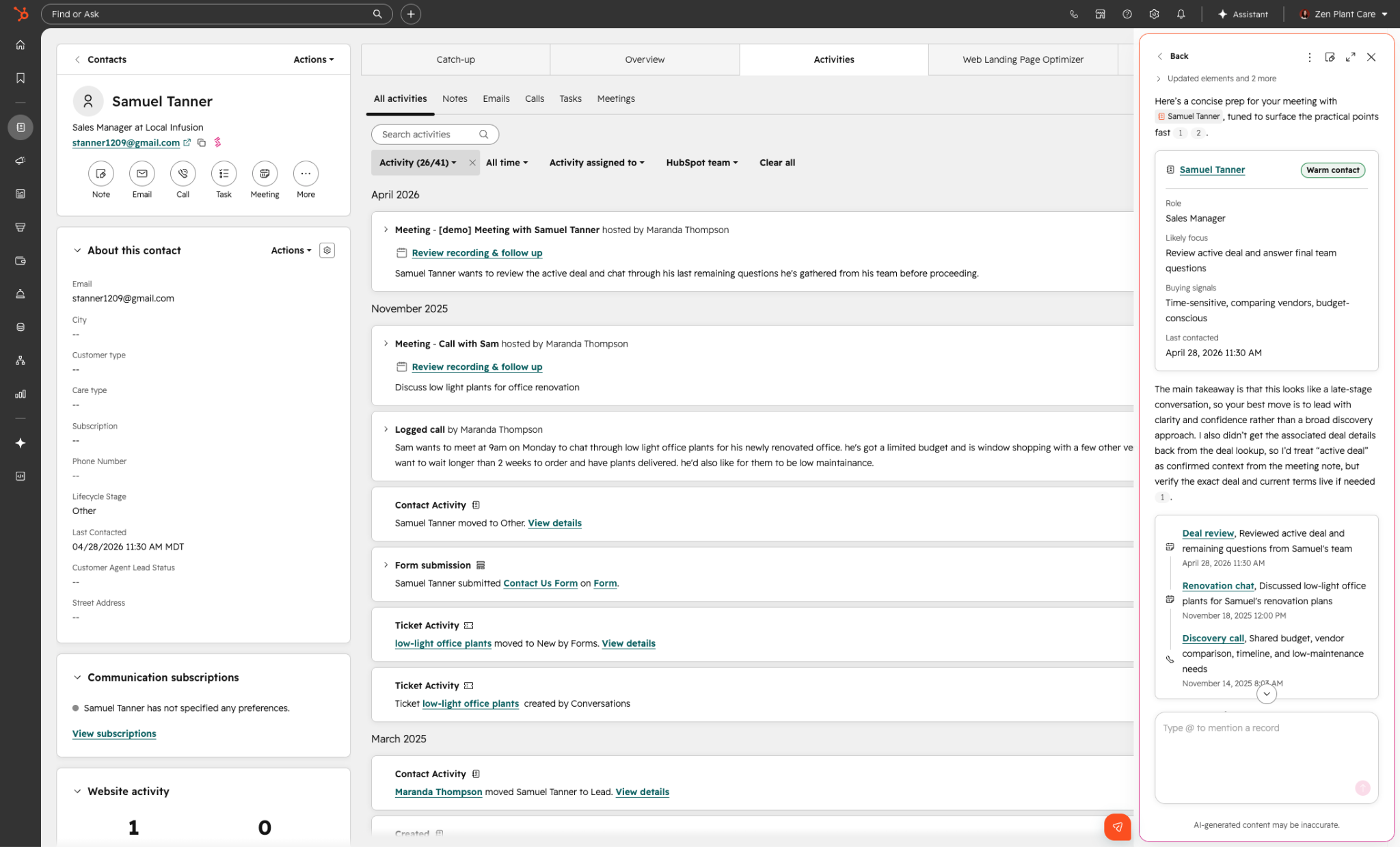Create a Task for Samuel Tanner
This screenshot has height=847, width=1400.
(x=224, y=174)
